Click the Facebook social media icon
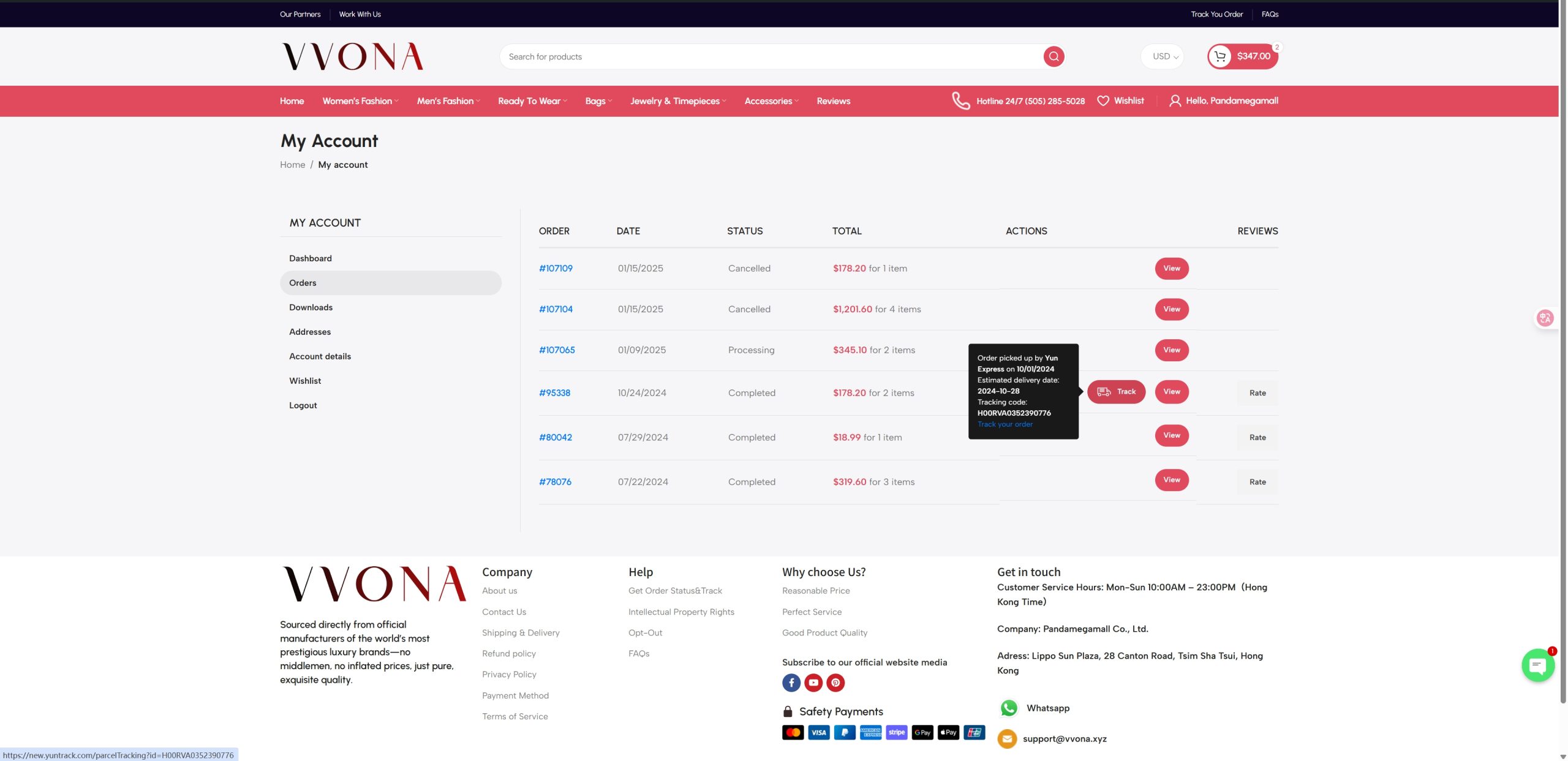This screenshot has width=1568, height=761. [x=791, y=683]
